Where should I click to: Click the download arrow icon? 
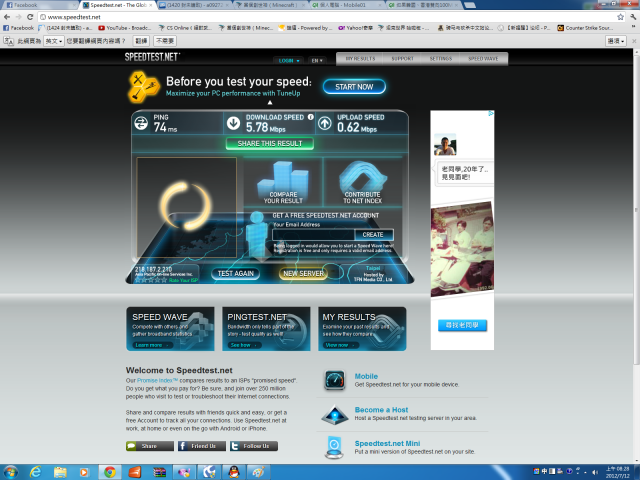[233, 123]
